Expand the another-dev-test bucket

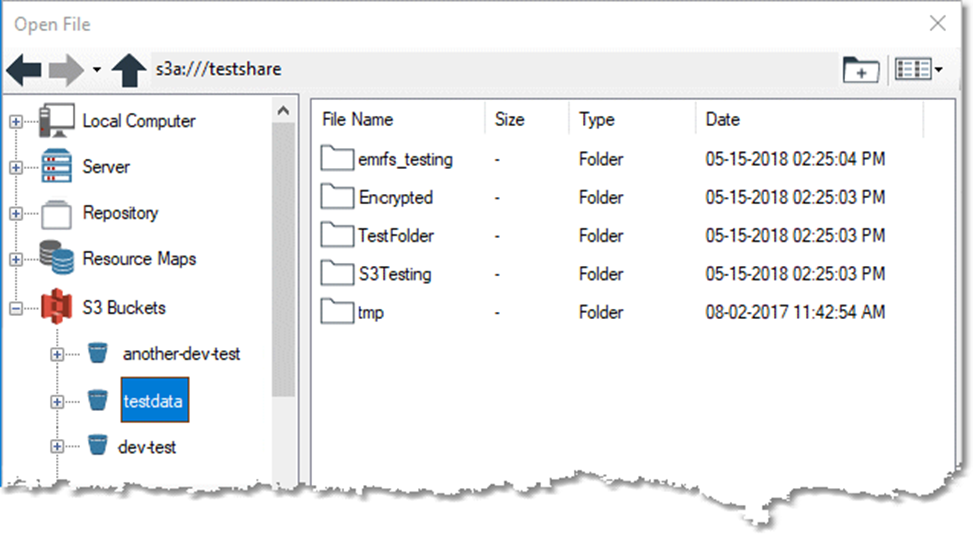pos(57,354)
